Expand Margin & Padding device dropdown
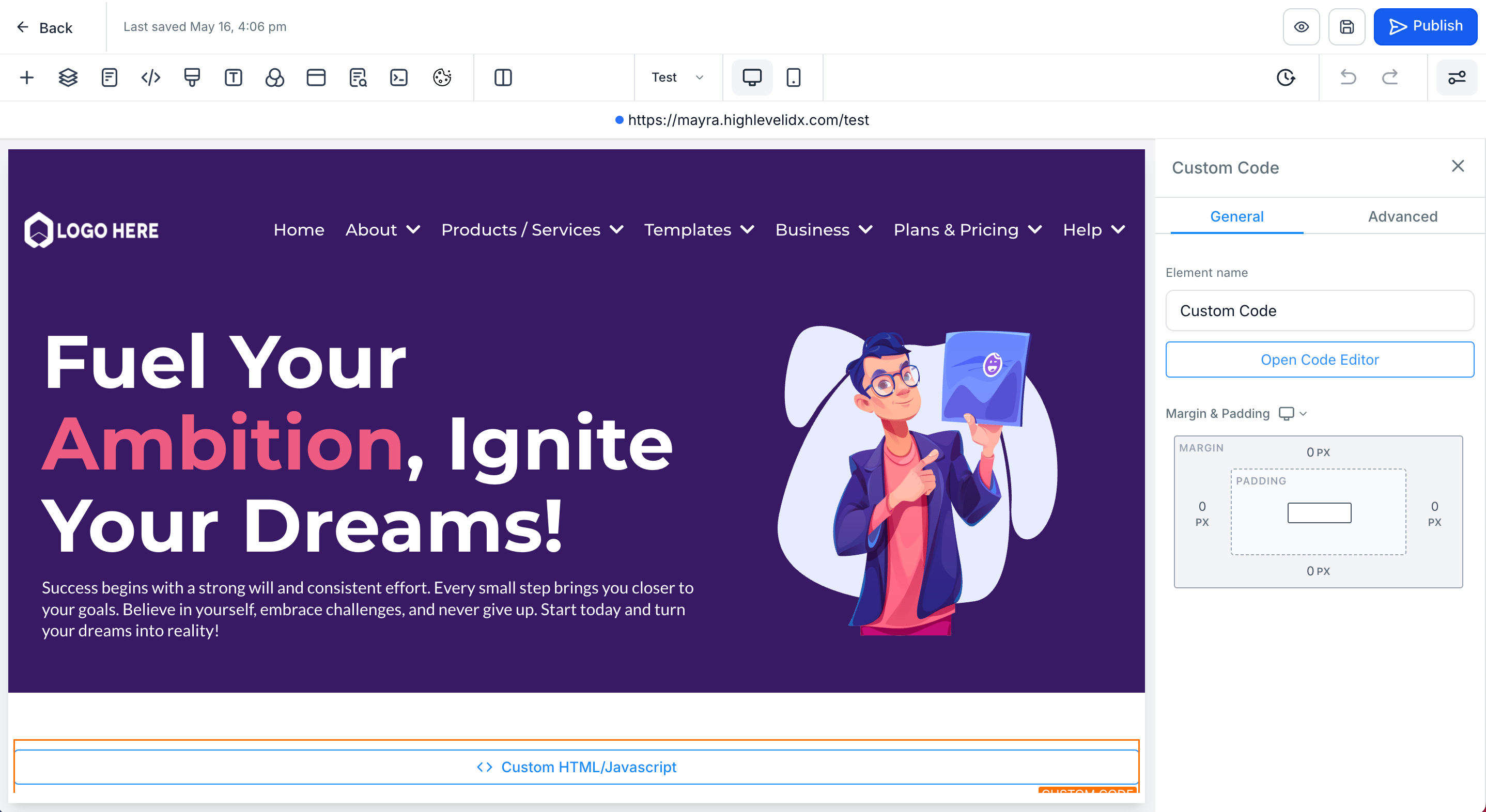Viewport: 1486px width, 812px height. pos(1293,414)
